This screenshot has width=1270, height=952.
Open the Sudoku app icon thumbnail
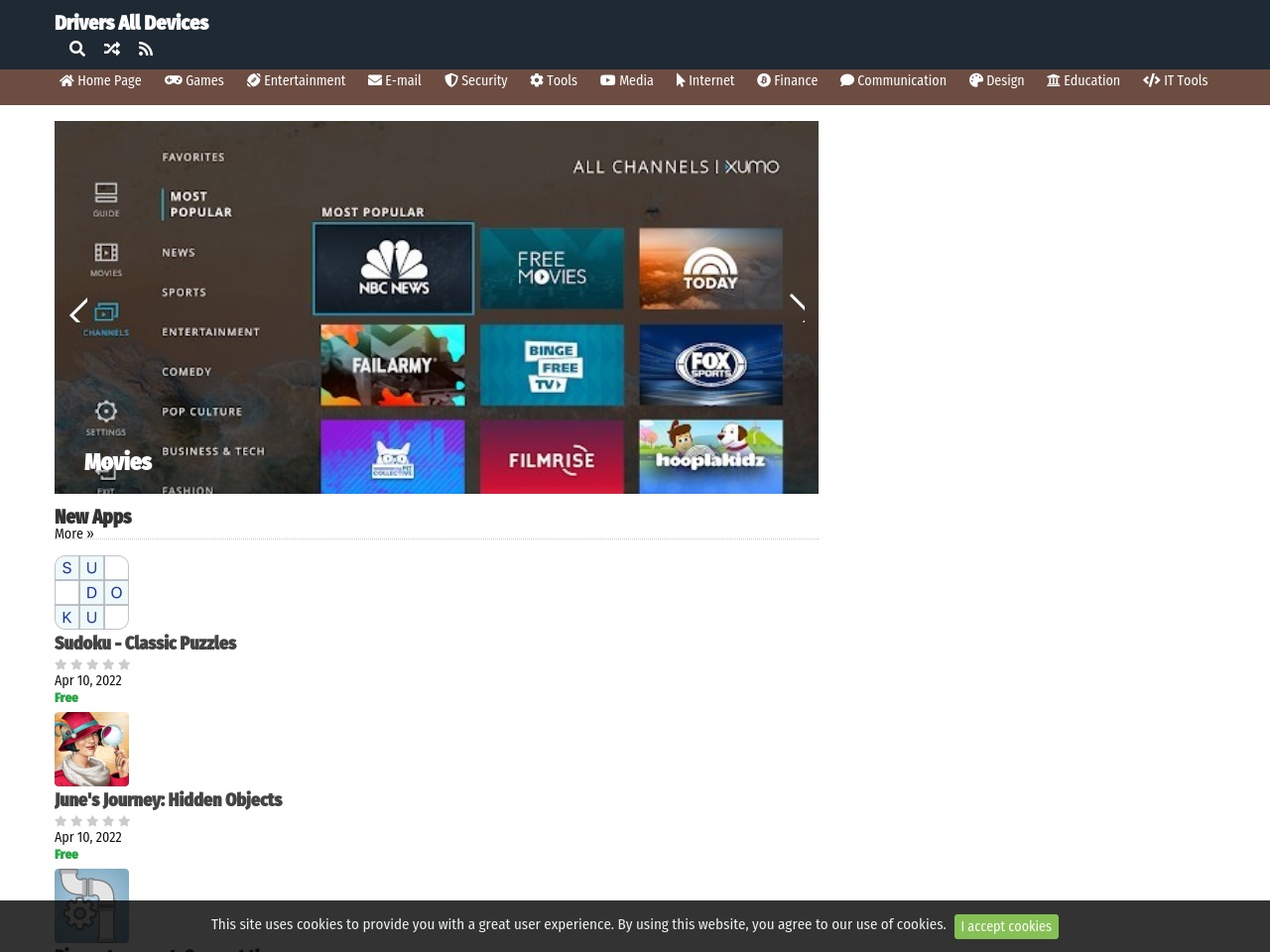coord(91,592)
